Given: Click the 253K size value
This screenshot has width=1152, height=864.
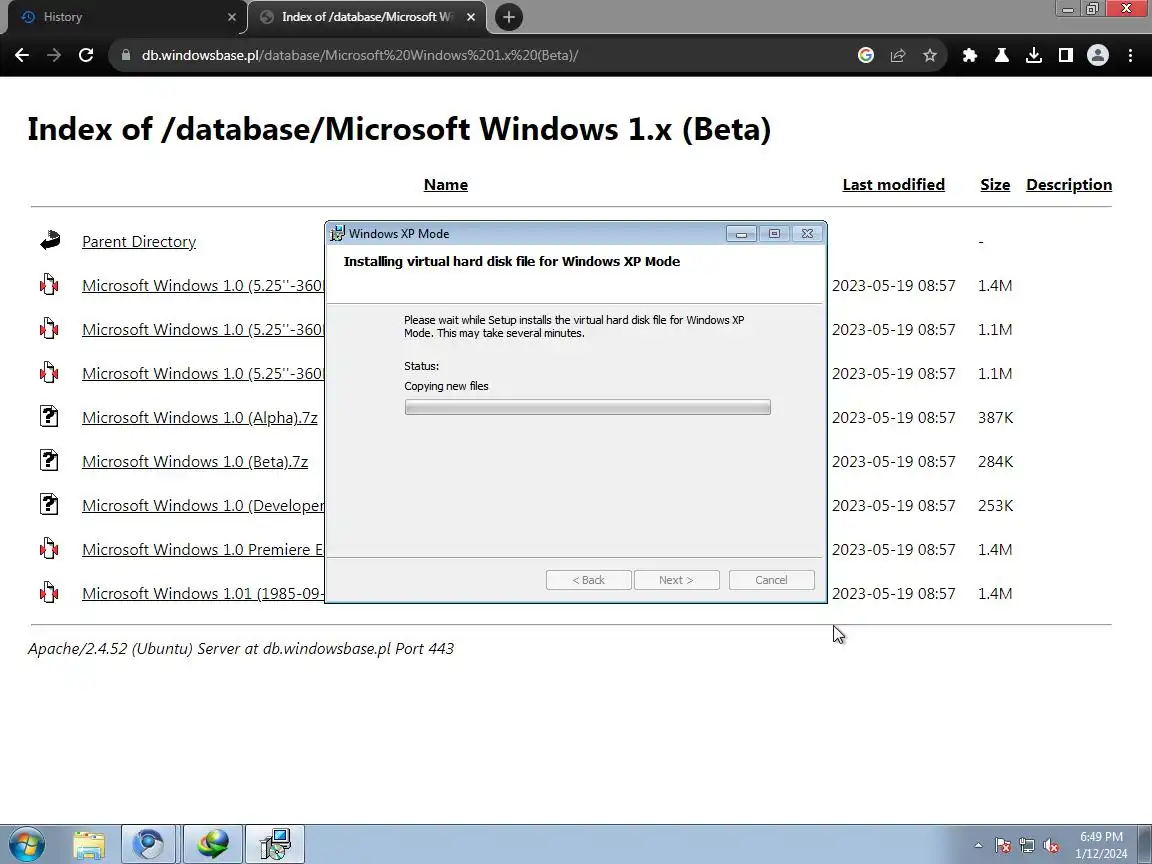Looking at the screenshot, I should (x=996, y=505).
